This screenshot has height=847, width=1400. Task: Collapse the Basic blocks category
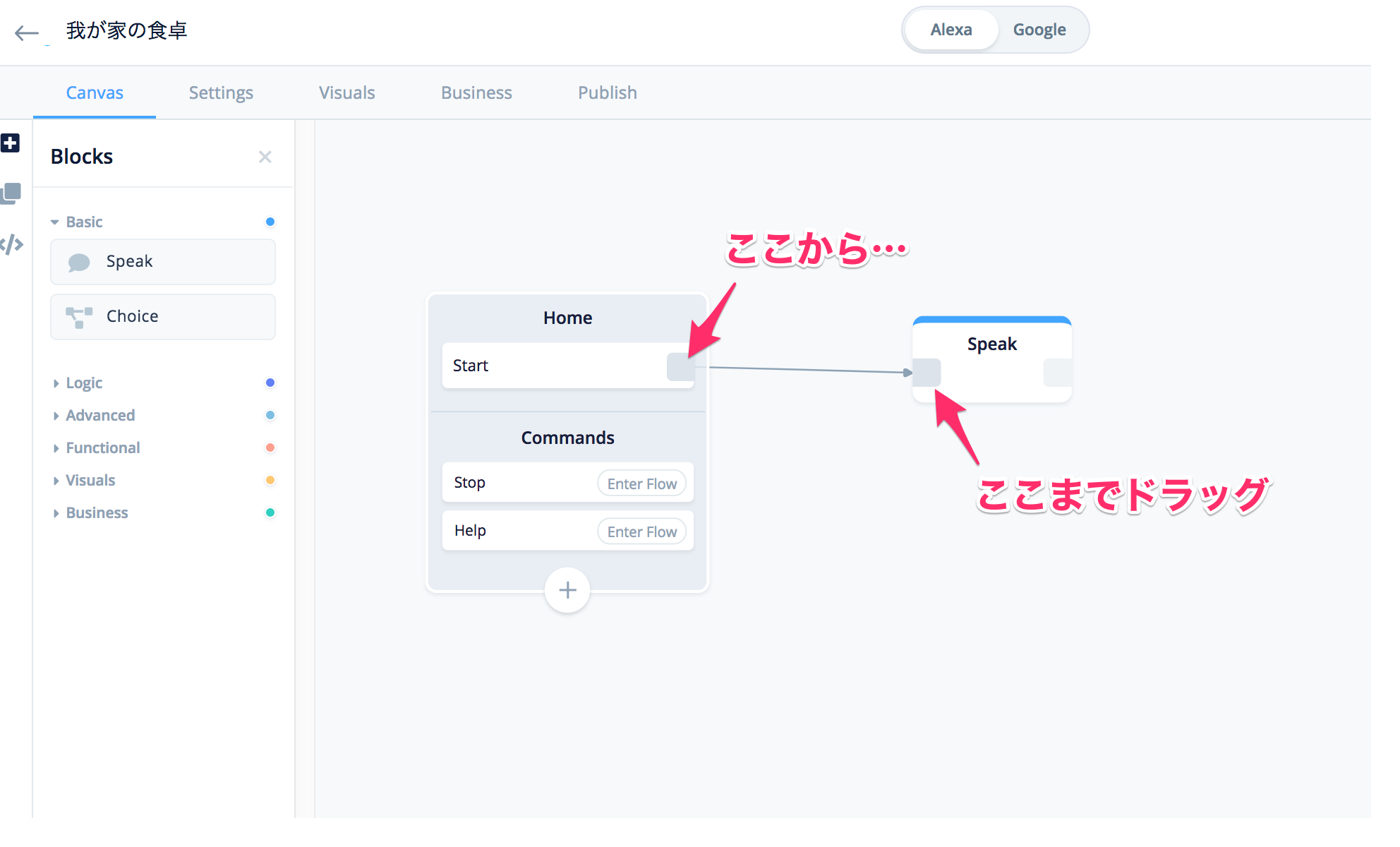(x=84, y=222)
